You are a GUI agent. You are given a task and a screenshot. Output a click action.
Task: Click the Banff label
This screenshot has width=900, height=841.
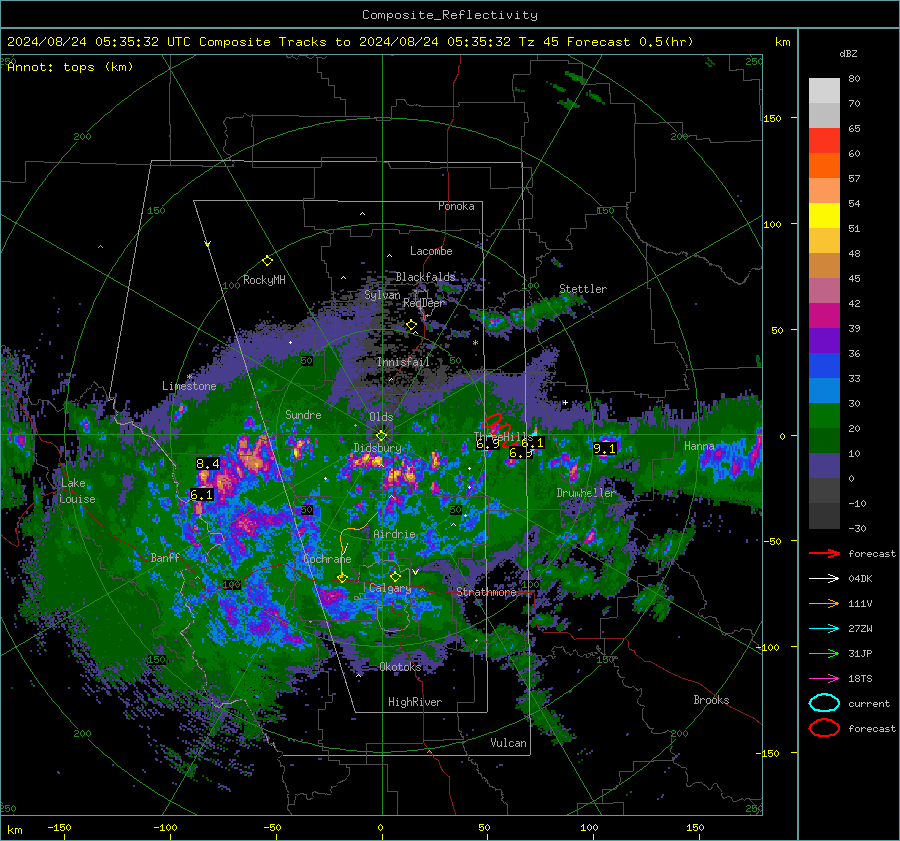[165, 557]
